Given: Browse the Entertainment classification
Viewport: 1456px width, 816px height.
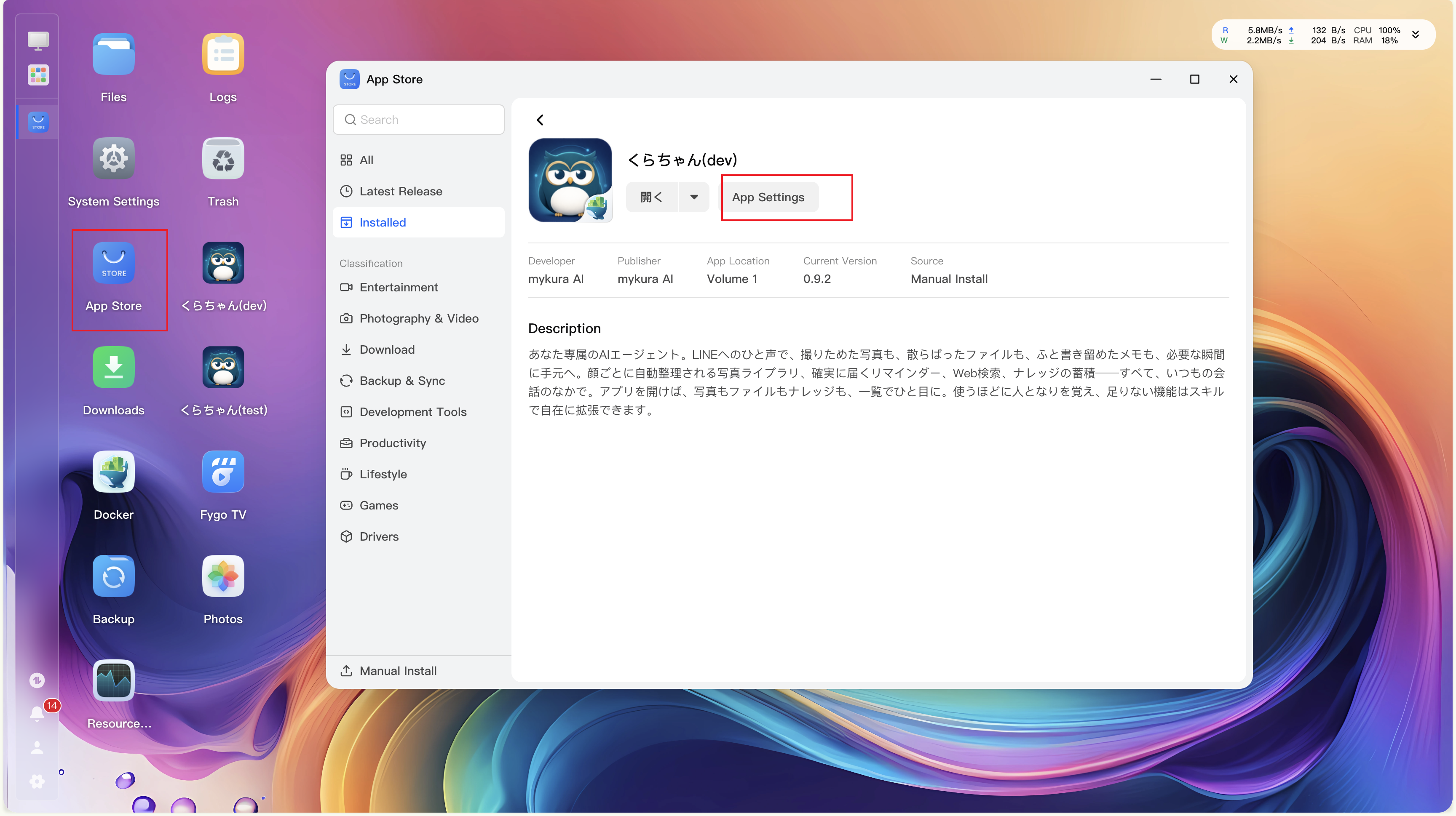Looking at the screenshot, I should click(x=419, y=288).
